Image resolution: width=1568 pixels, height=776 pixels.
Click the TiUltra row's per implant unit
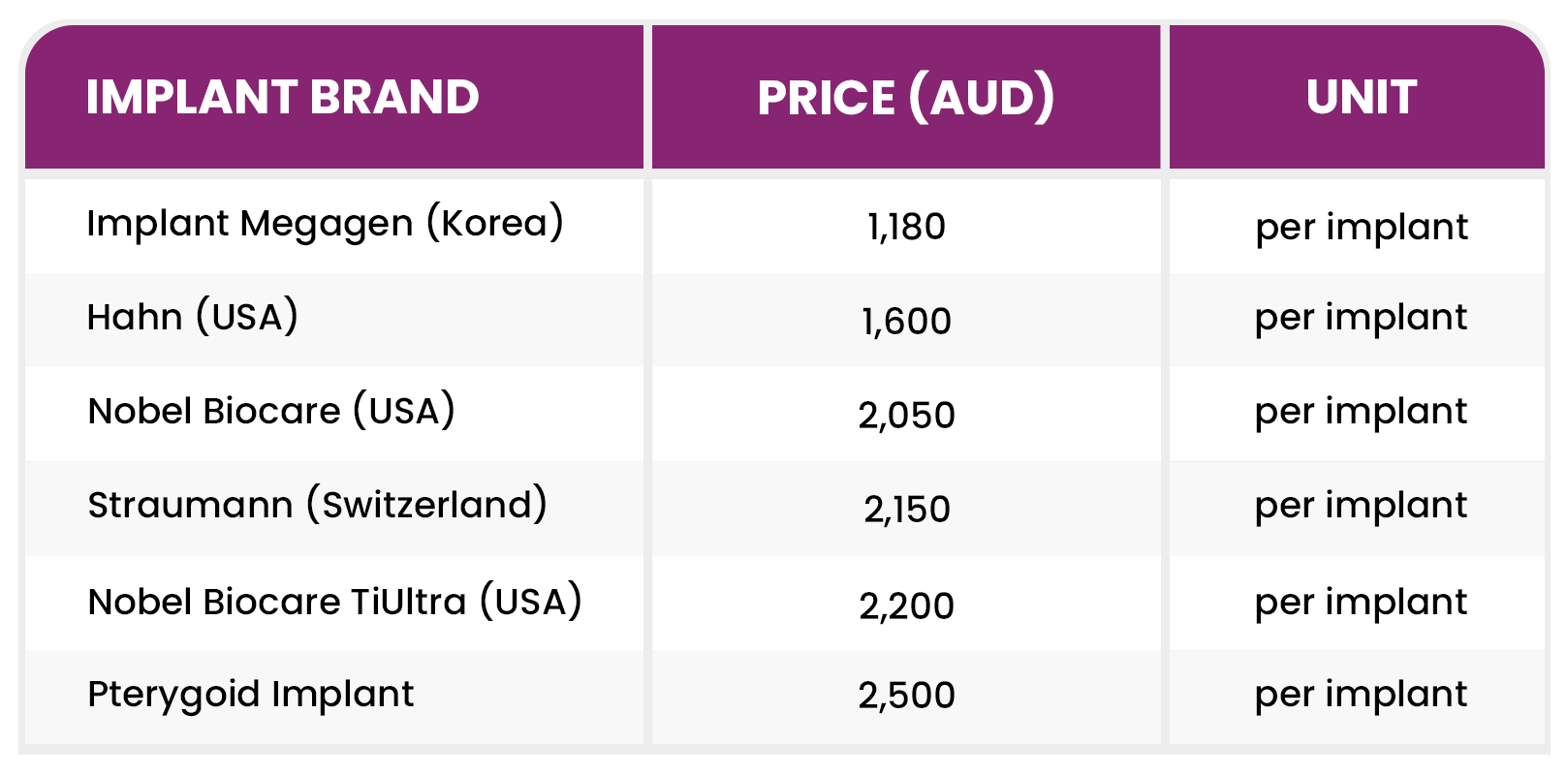click(x=1361, y=603)
